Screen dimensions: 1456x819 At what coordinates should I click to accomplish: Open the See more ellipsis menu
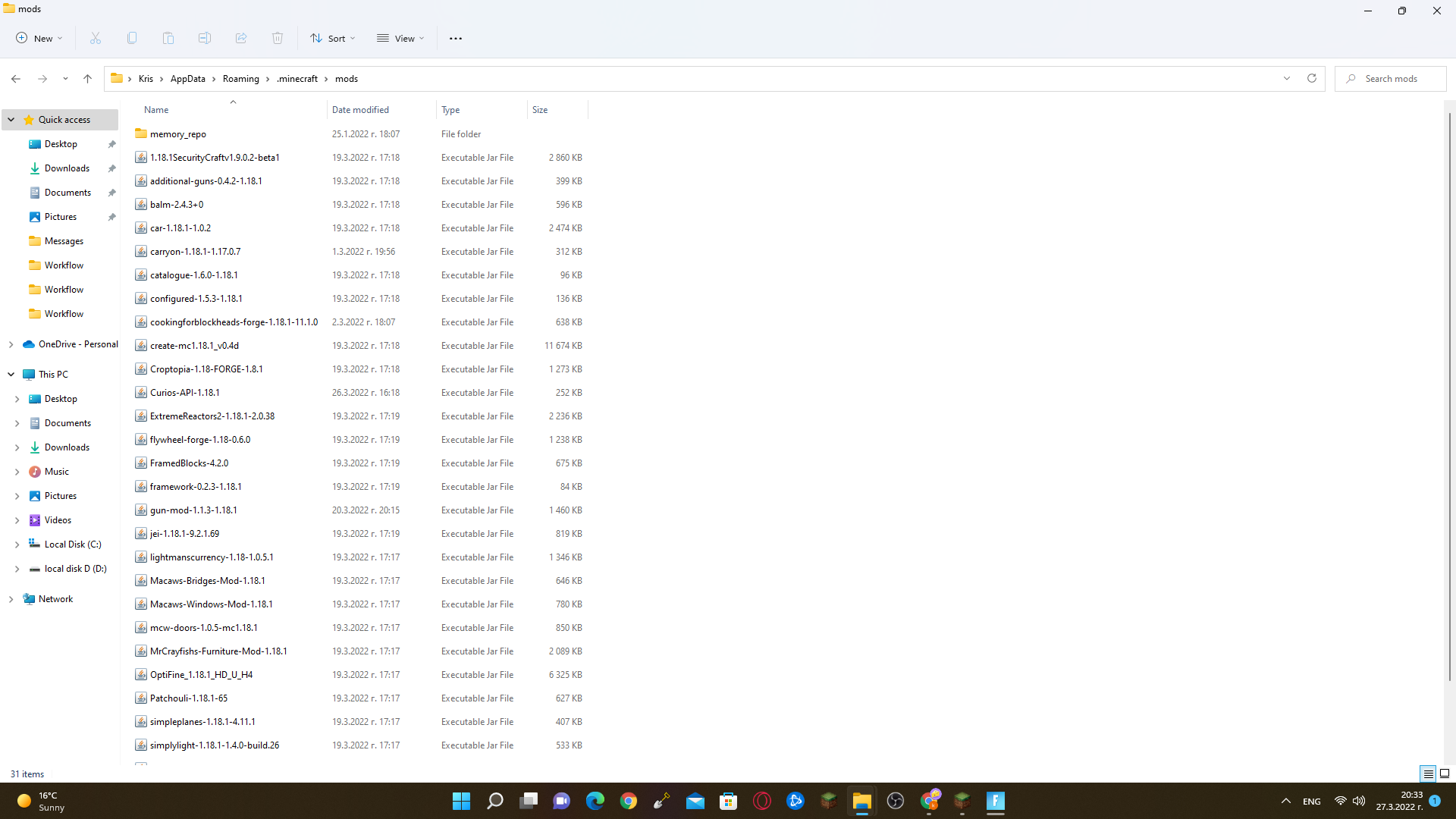pyautogui.click(x=456, y=38)
